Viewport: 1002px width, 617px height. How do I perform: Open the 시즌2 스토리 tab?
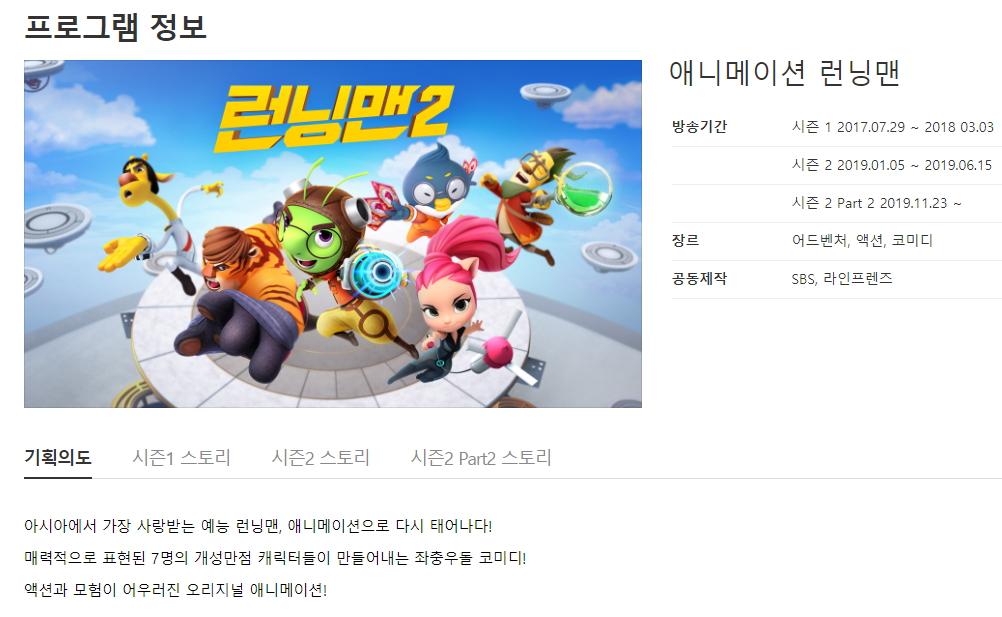[321, 457]
